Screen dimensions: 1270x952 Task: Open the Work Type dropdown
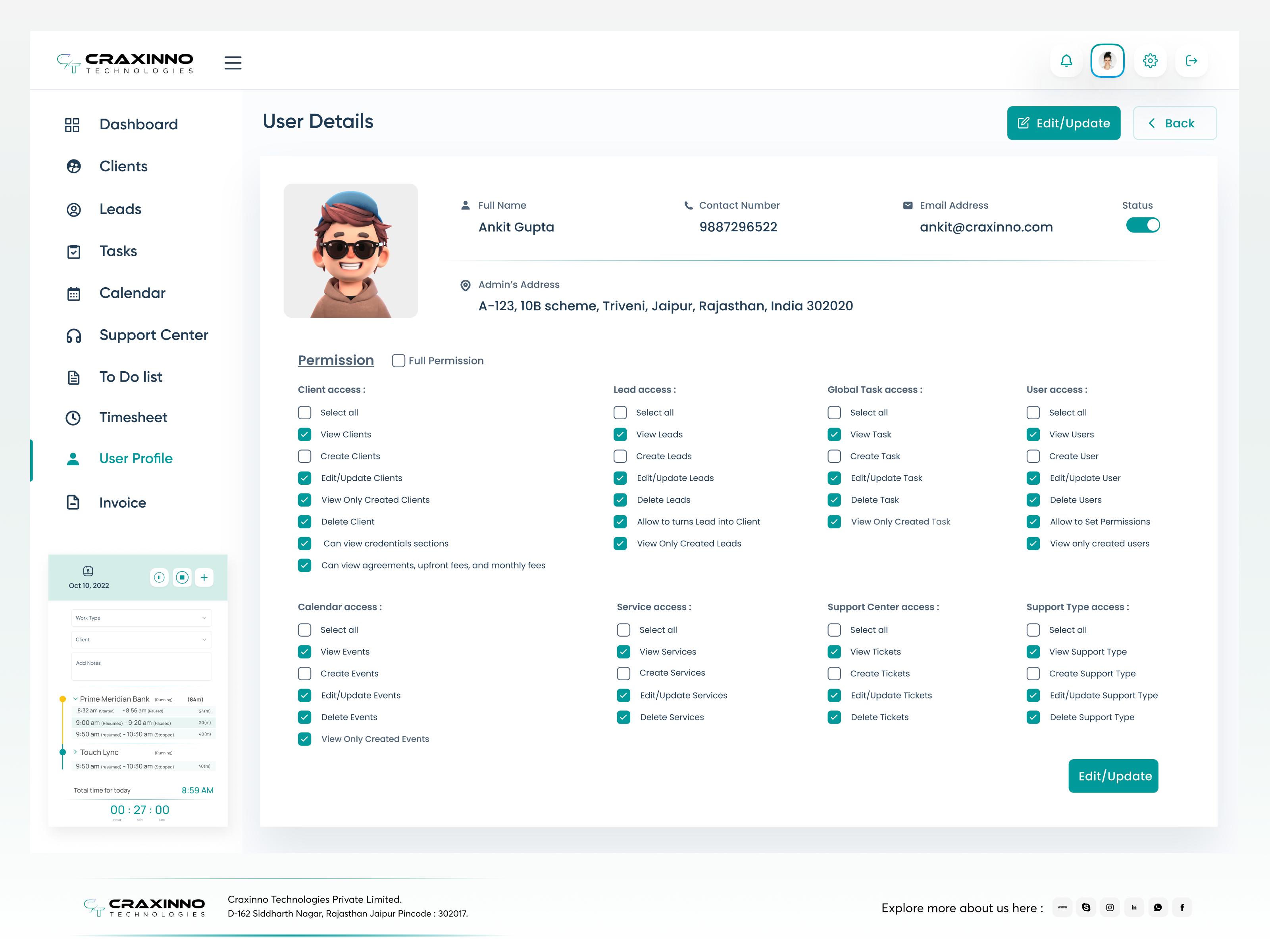[140, 618]
